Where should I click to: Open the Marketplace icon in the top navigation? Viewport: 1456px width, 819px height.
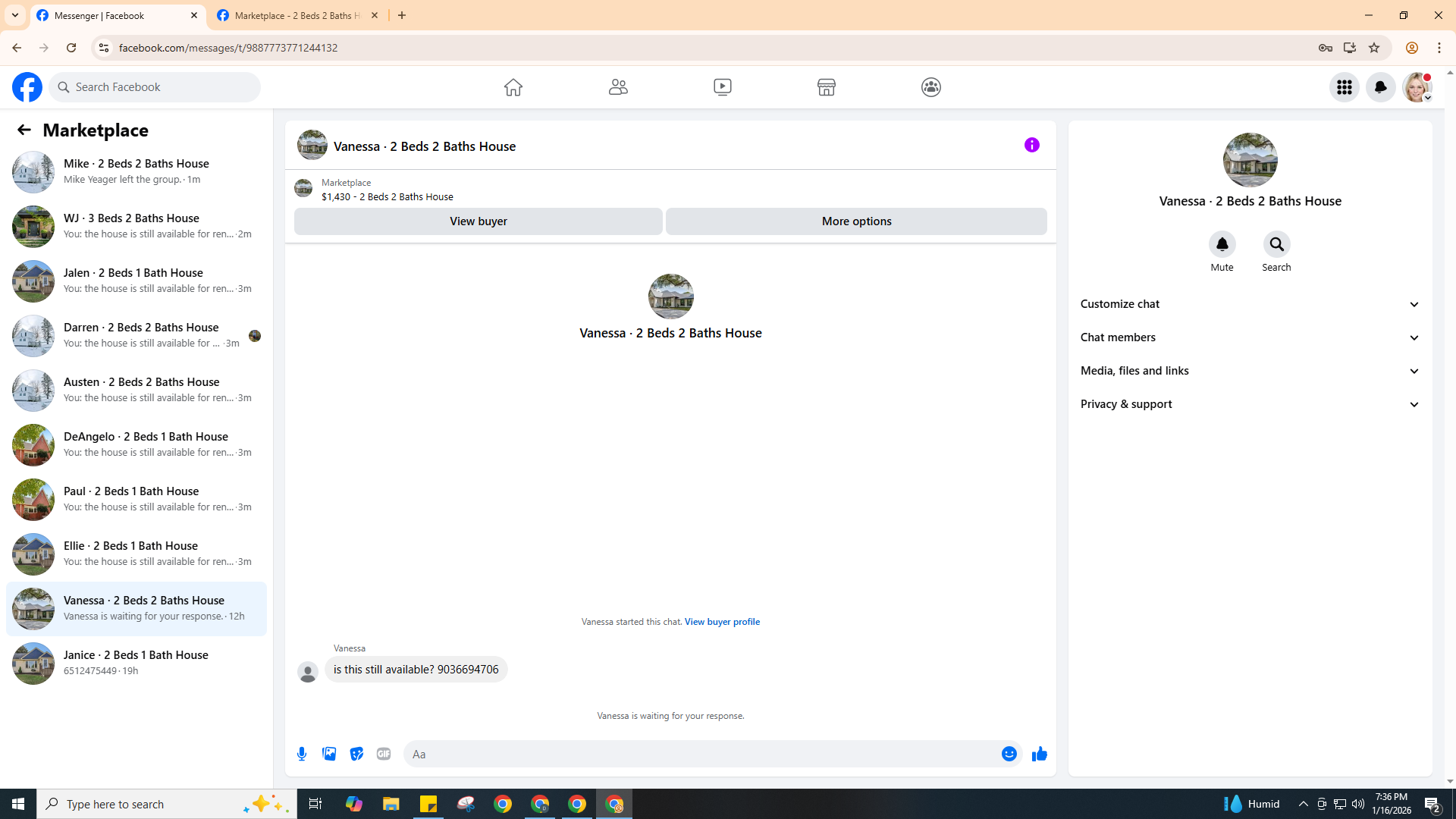pos(827,87)
